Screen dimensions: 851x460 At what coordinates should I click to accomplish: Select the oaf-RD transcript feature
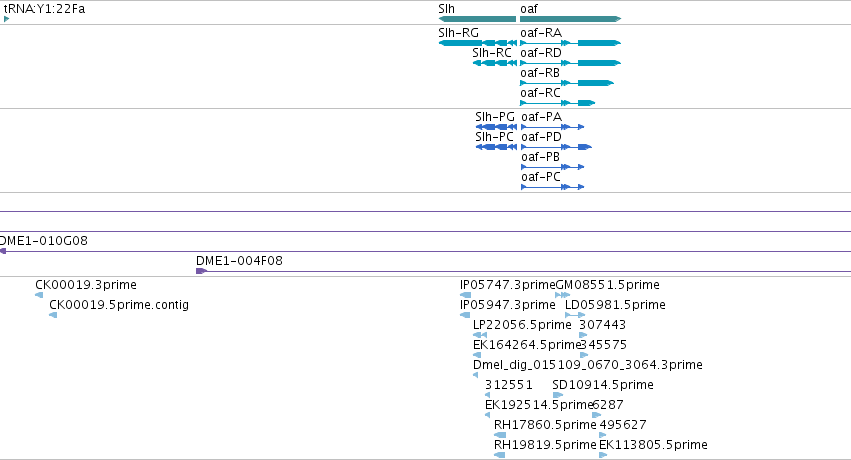(570, 63)
